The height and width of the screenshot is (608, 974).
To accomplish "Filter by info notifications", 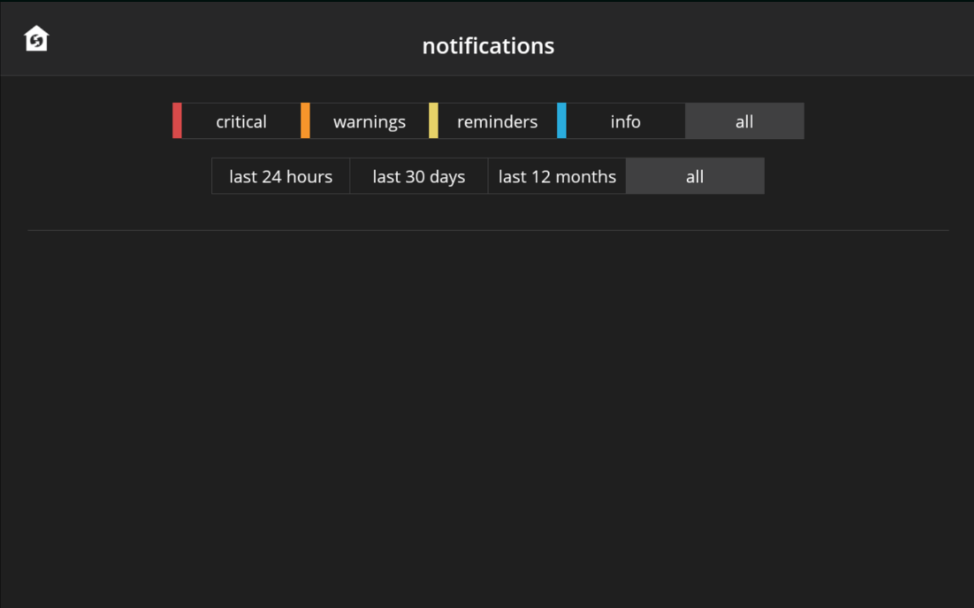I will click(x=621, y=121).
